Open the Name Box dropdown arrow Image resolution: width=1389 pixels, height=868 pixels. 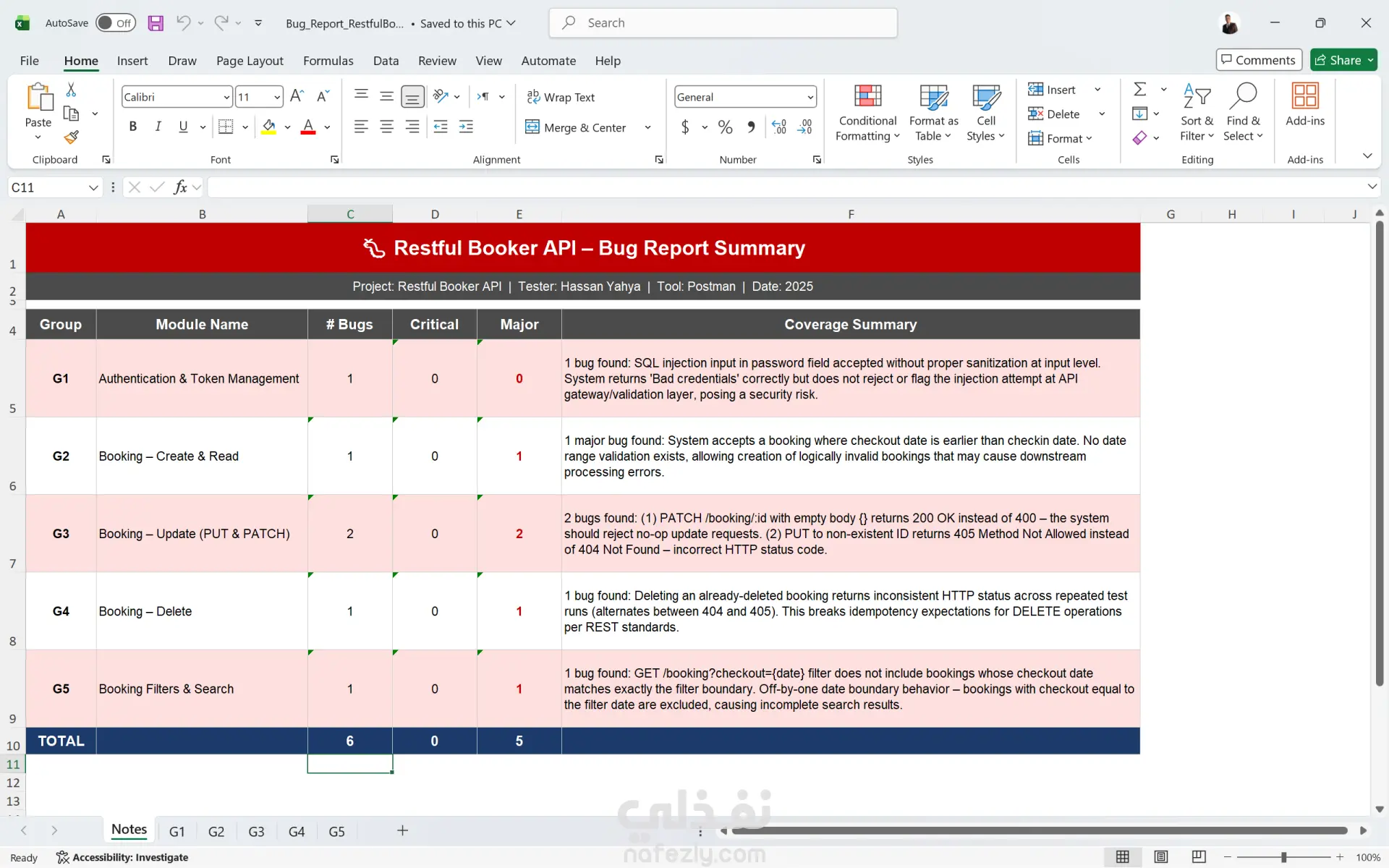coord(93,187)
